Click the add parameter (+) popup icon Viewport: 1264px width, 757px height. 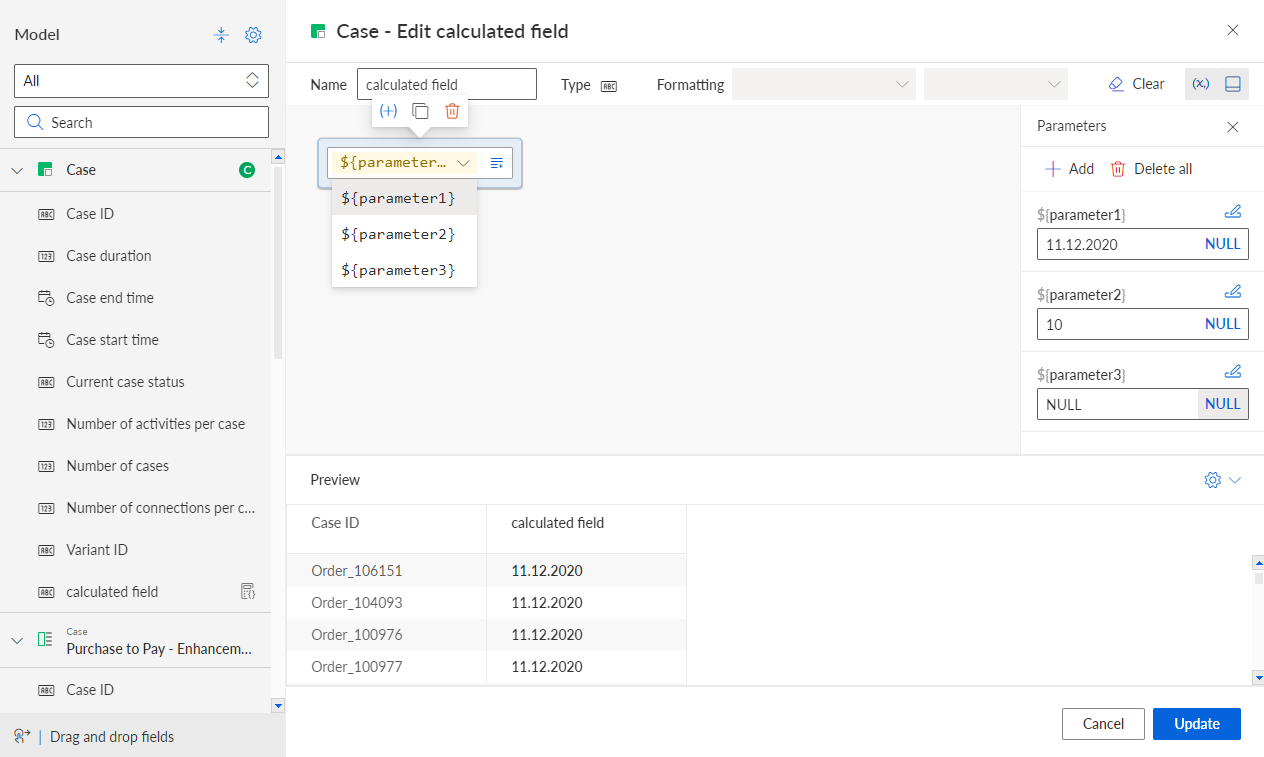coord(388,111)
